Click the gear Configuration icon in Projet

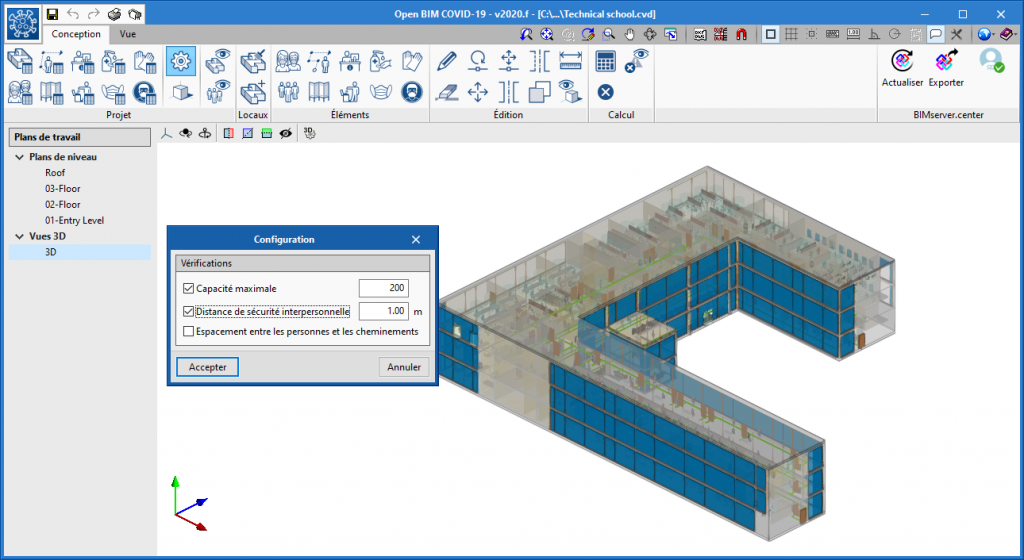click(x=181, y=61)
